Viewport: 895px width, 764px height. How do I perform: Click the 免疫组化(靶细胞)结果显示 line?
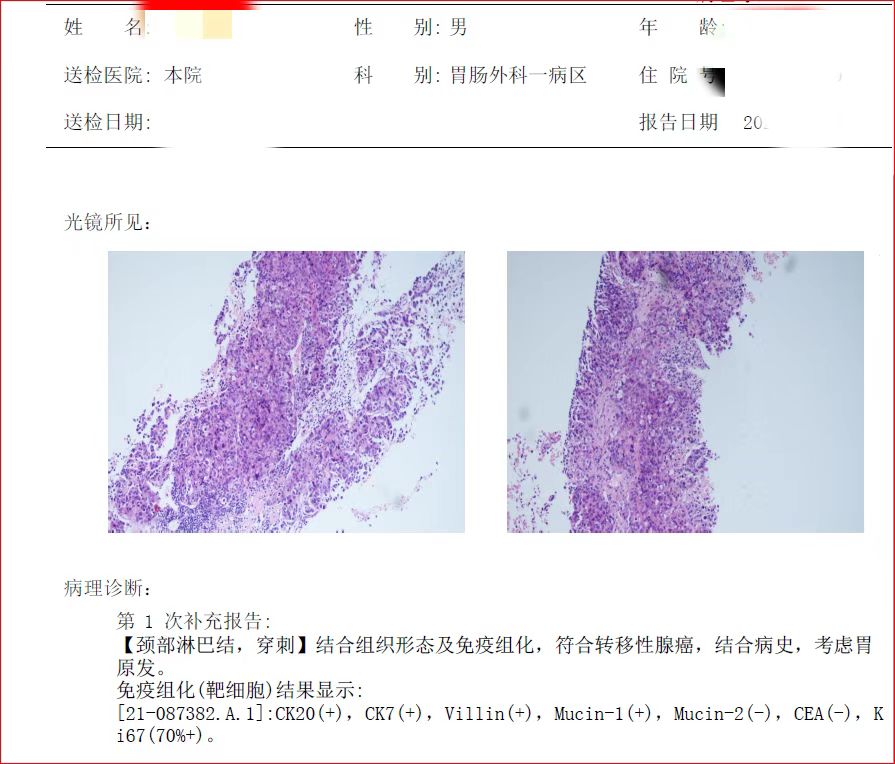click(x=240, y=692)
